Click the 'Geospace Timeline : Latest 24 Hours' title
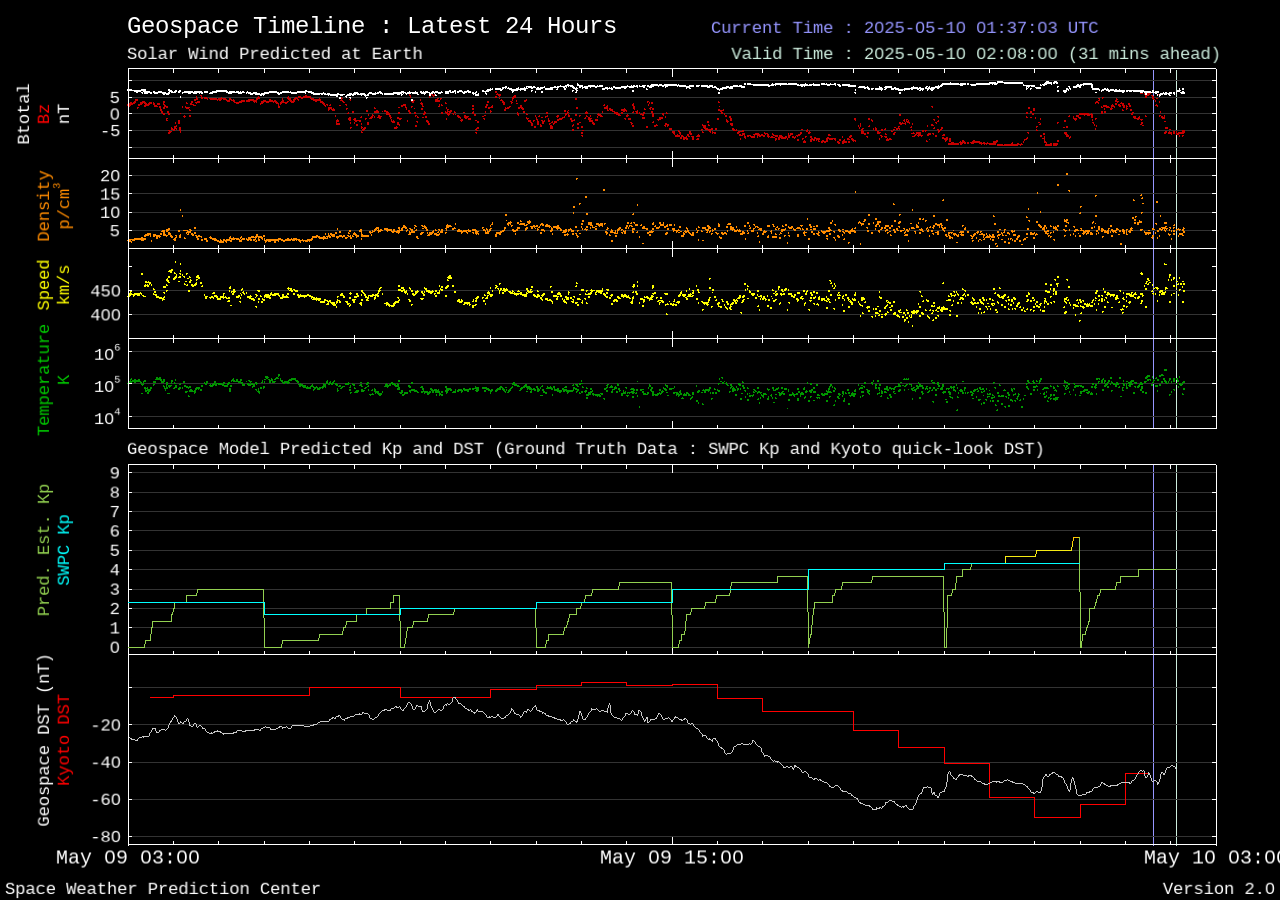 tap(372, 26)
